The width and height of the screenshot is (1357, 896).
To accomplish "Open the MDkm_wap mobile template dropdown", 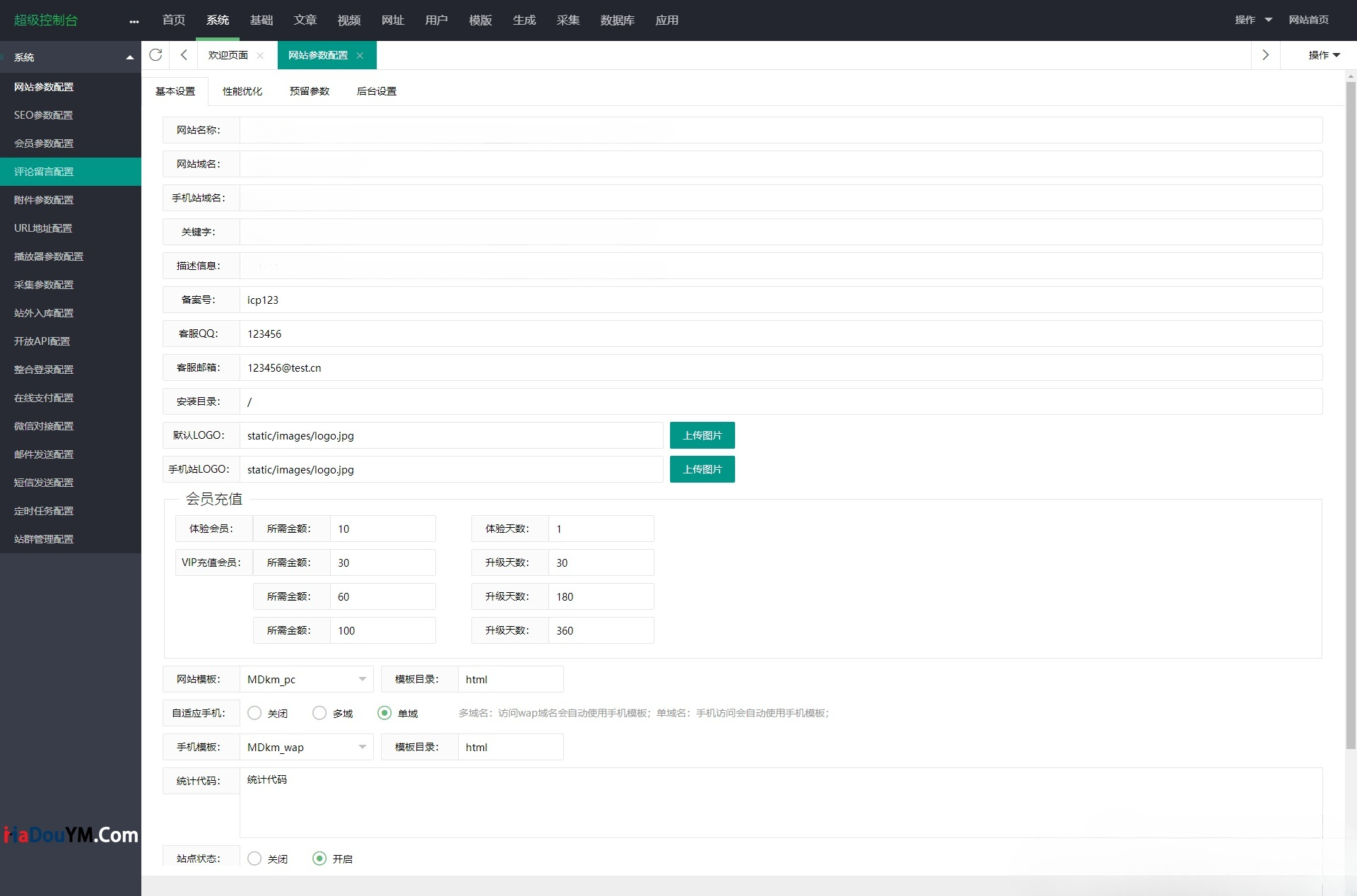I will tap(306, 747).
